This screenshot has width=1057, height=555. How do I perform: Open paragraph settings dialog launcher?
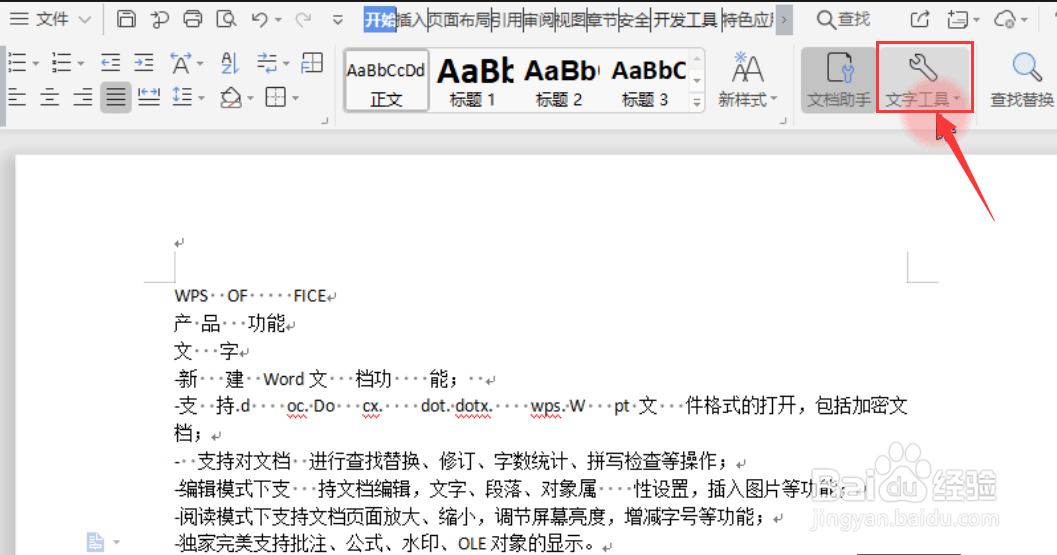click(324, 121)
